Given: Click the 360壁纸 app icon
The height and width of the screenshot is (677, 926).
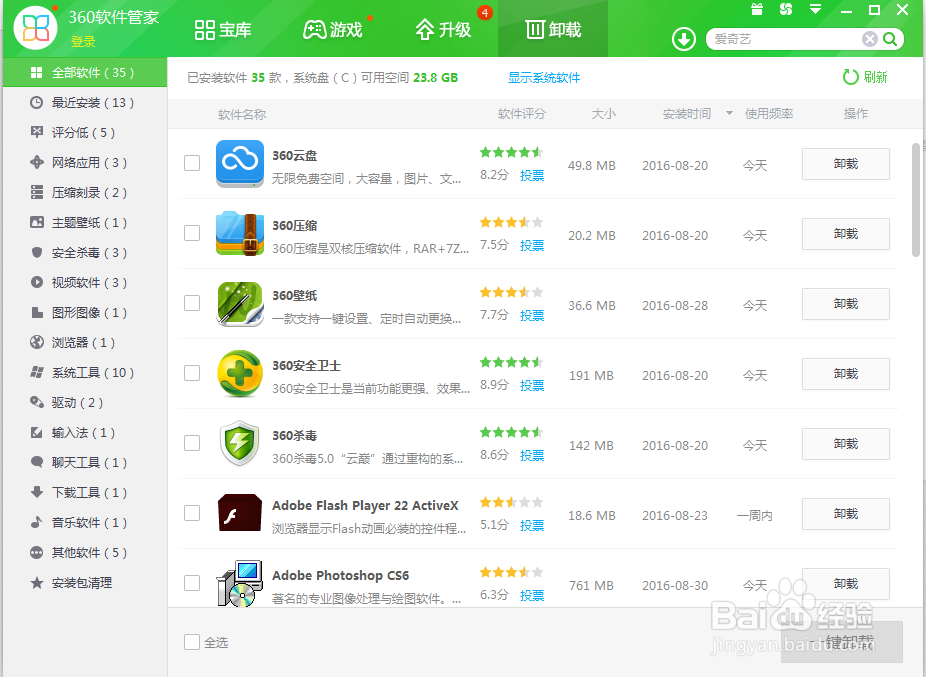Looking at the screenshot, I should [x=240, y=304].
